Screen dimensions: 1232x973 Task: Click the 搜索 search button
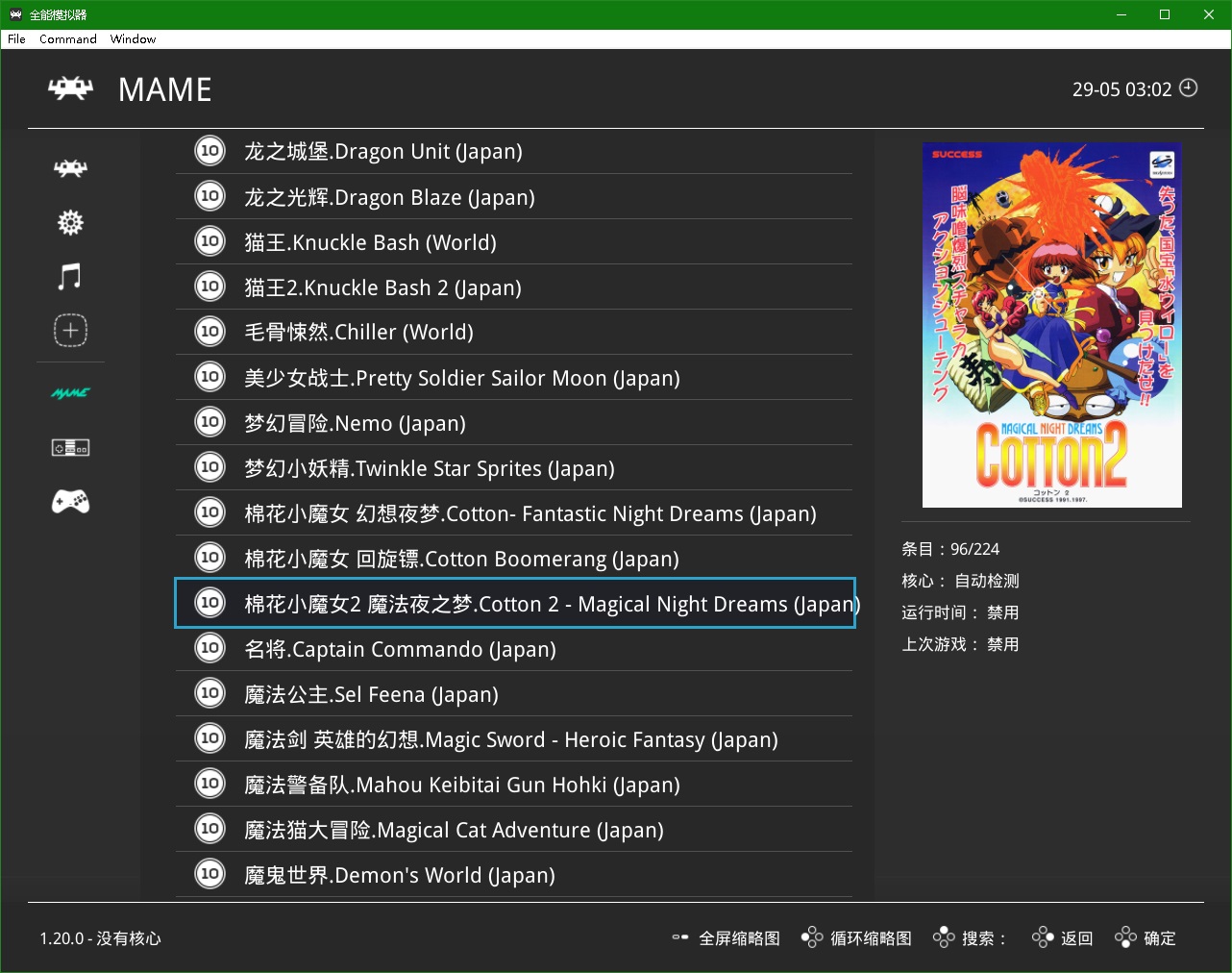(970, 938)
